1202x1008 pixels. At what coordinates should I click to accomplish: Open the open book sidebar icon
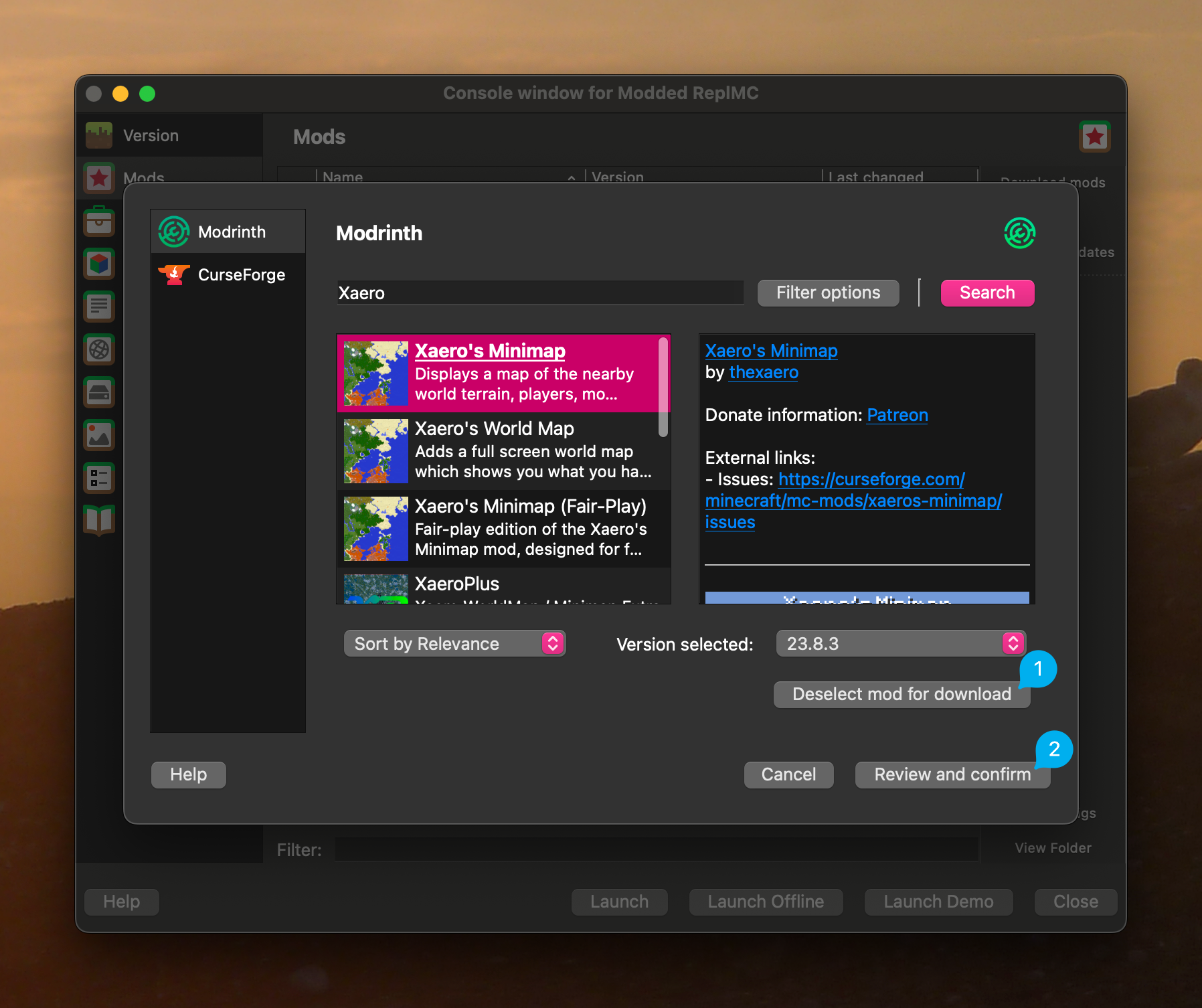[x=99, y=520]
